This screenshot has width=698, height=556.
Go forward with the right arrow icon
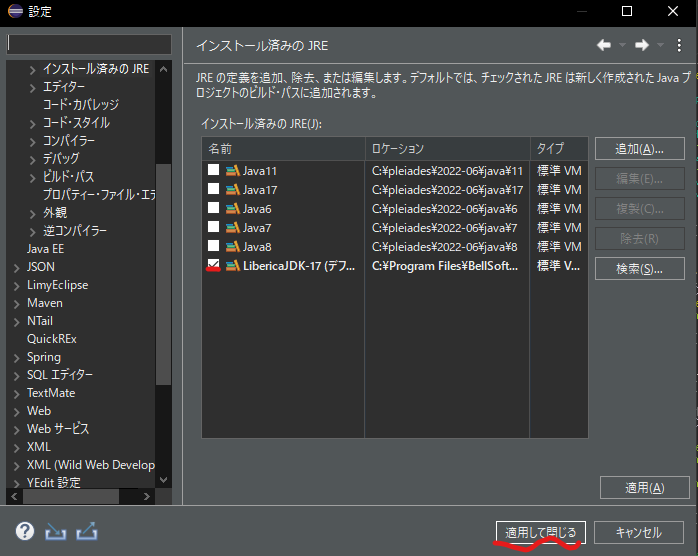coord(641,45)
